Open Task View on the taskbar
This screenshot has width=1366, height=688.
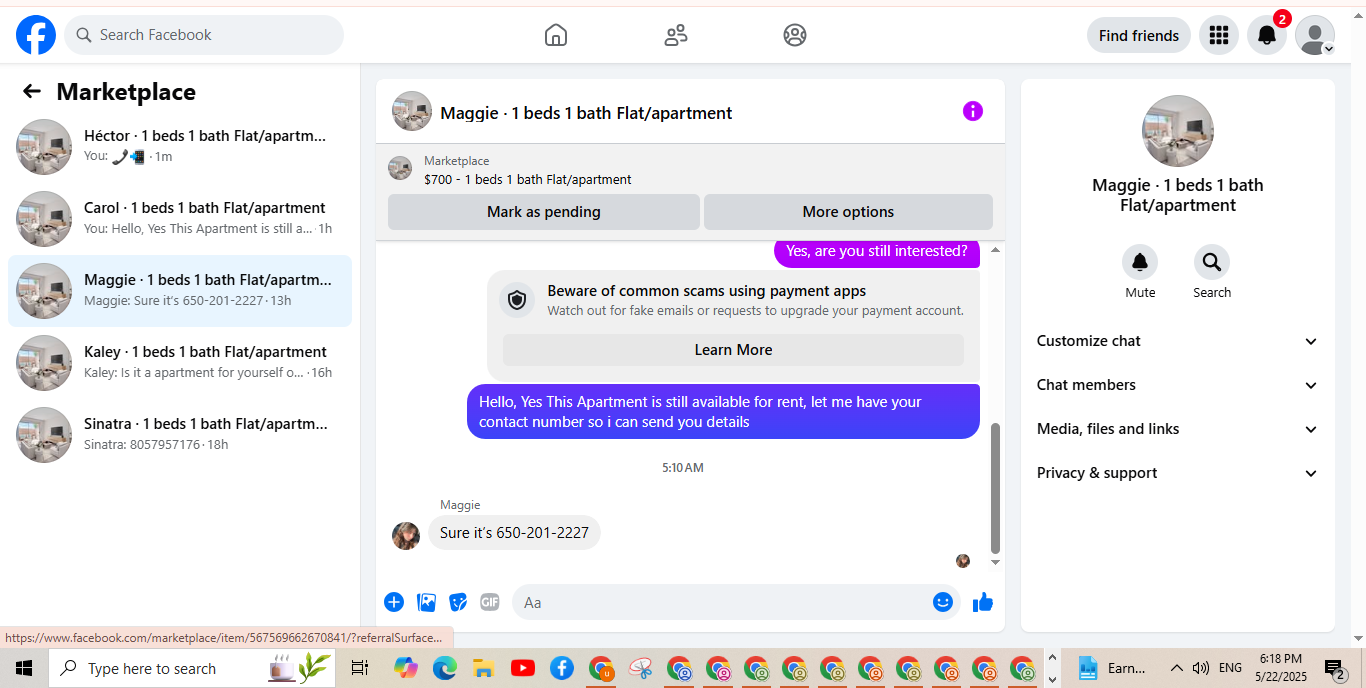(360, 668)
